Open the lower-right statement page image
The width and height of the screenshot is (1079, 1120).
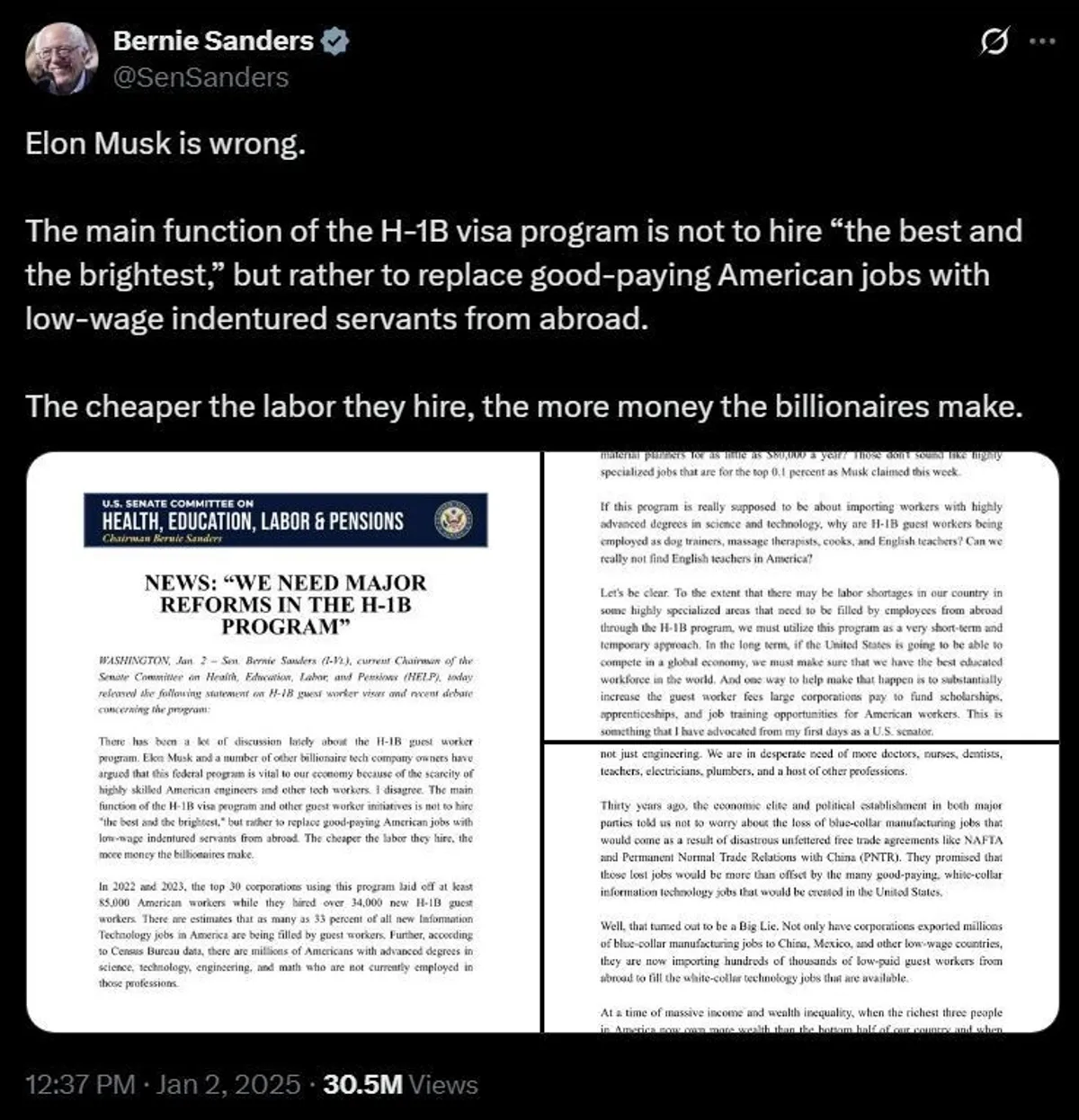pos(801,888)
